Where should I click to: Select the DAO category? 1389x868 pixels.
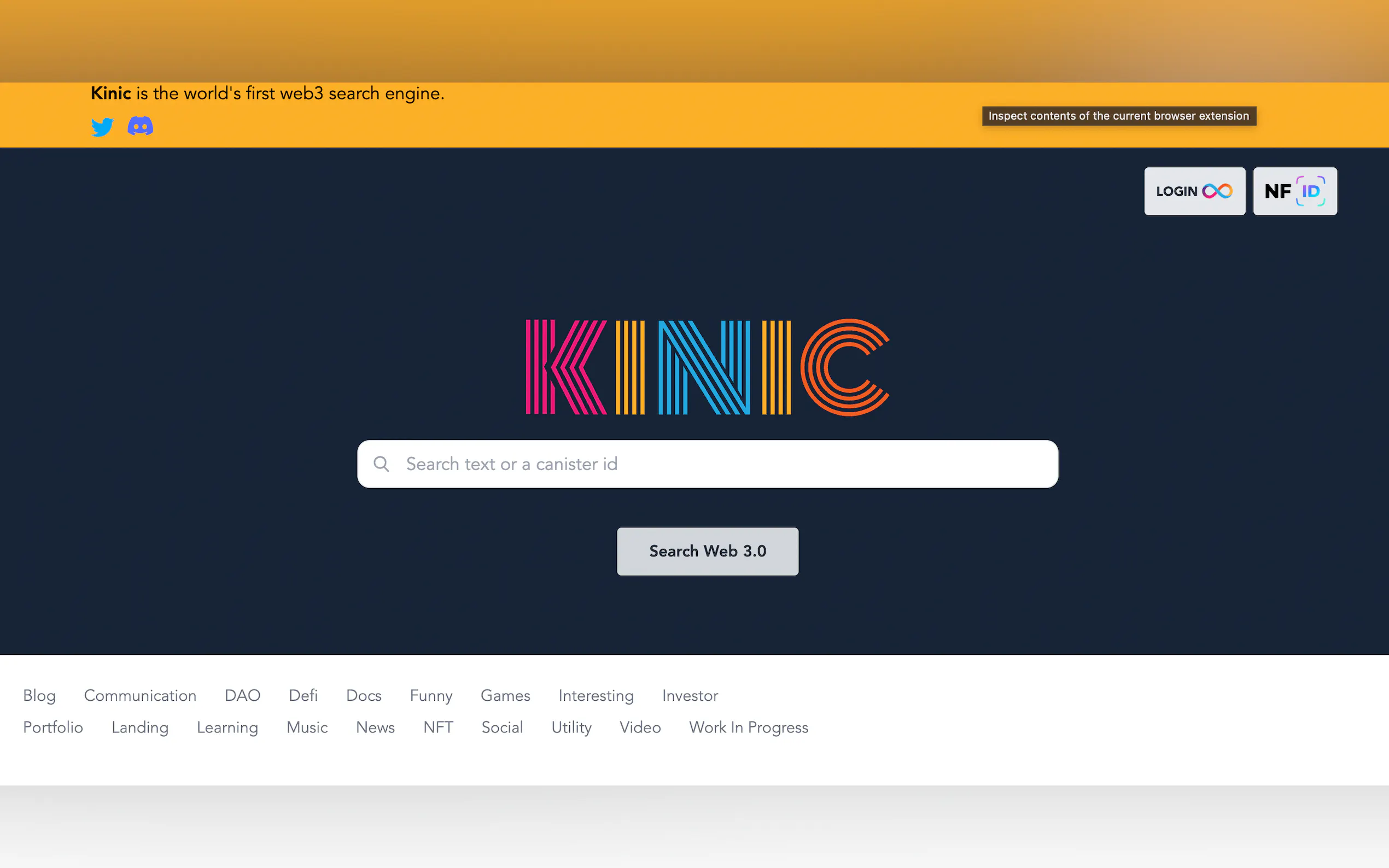coord(243,696)
